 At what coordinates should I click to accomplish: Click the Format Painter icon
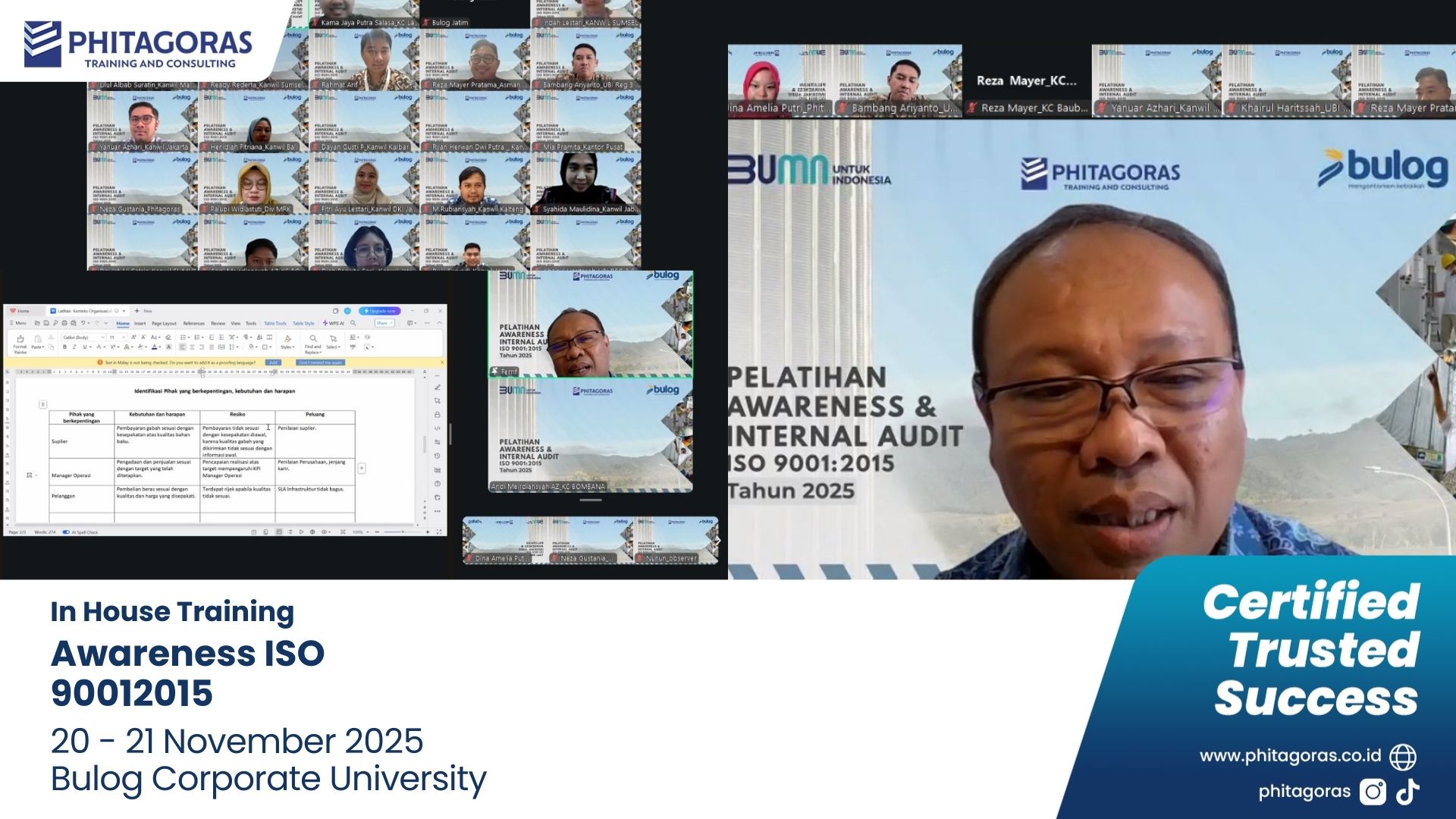20,340
